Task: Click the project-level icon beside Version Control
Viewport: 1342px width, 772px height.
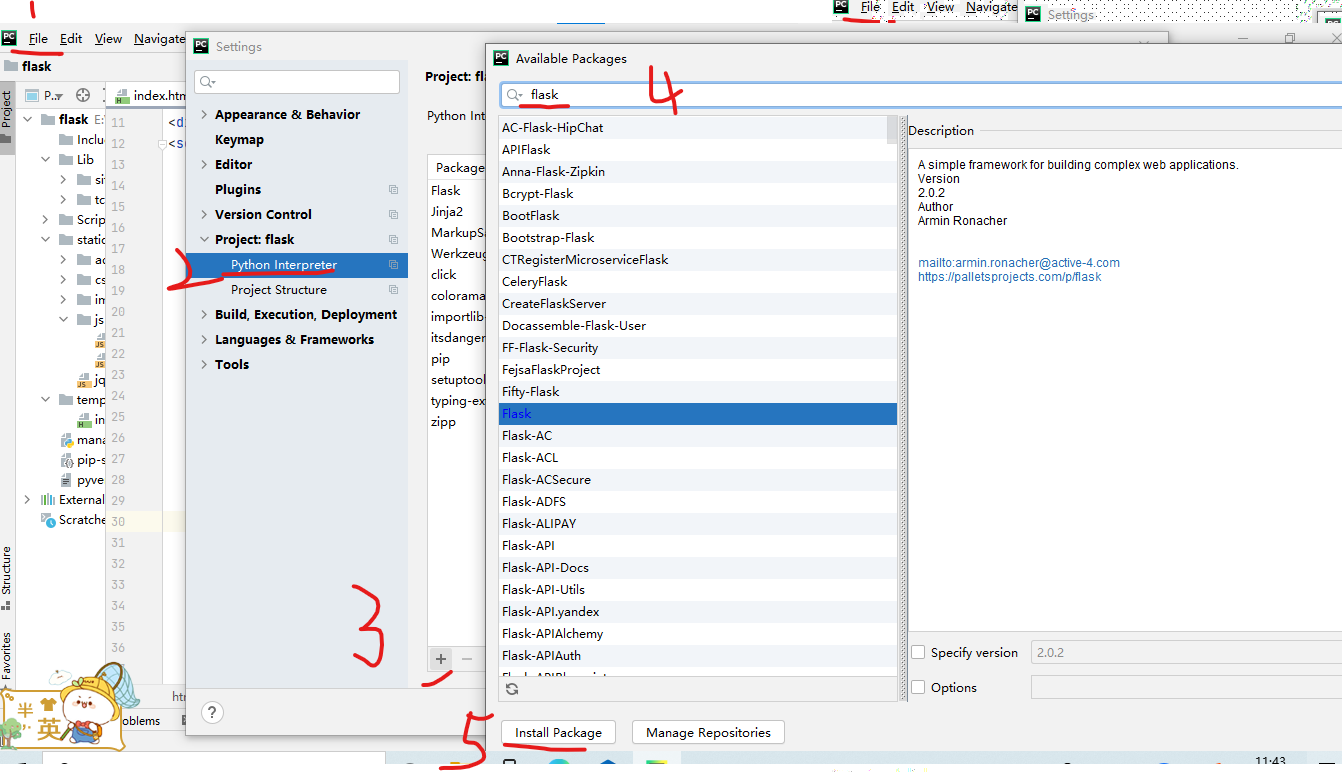Action: 393,215
